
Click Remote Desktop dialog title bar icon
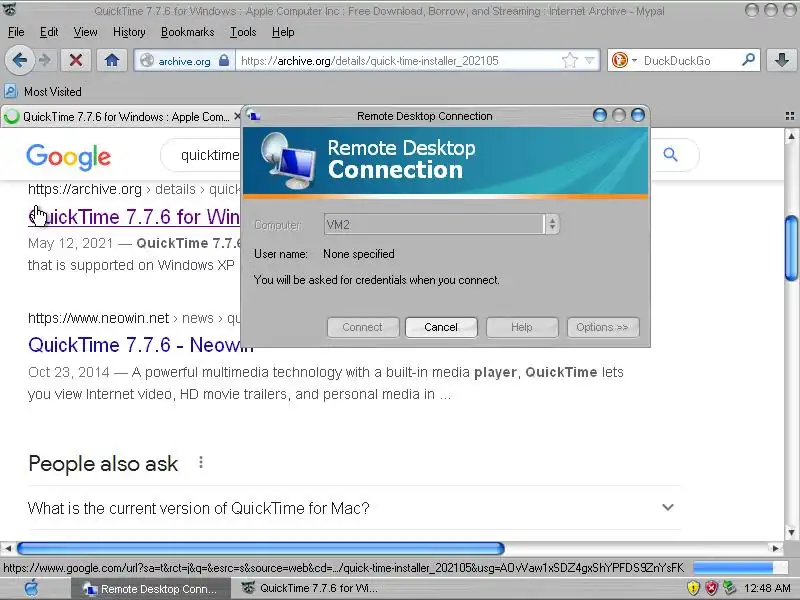click(x=254, y=116)
